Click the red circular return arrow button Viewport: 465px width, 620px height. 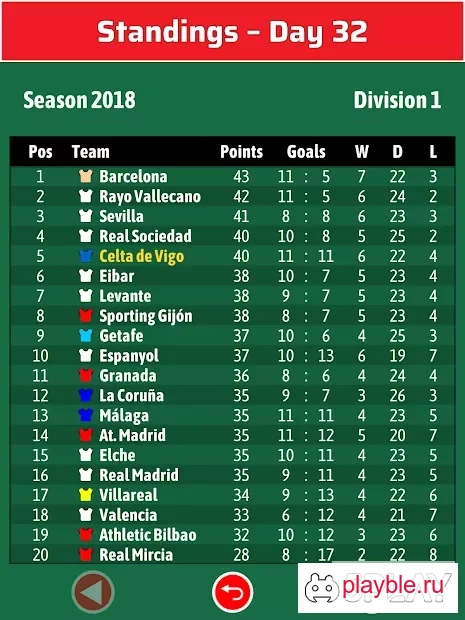[232, 592]
